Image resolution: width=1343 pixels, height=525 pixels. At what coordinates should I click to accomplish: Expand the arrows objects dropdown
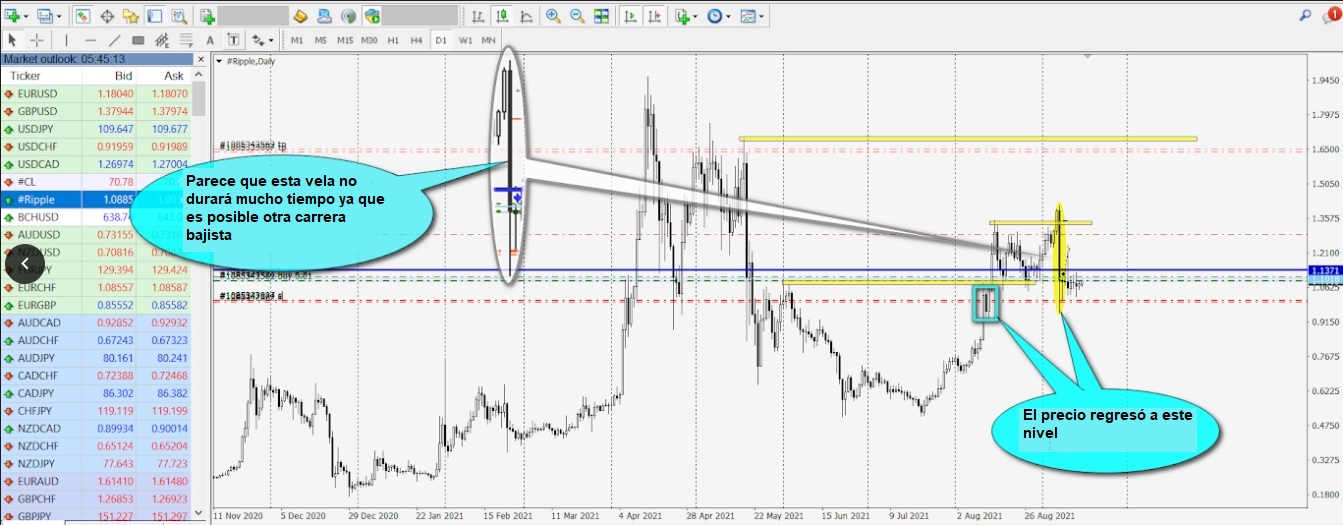click(x=271, y=40)
